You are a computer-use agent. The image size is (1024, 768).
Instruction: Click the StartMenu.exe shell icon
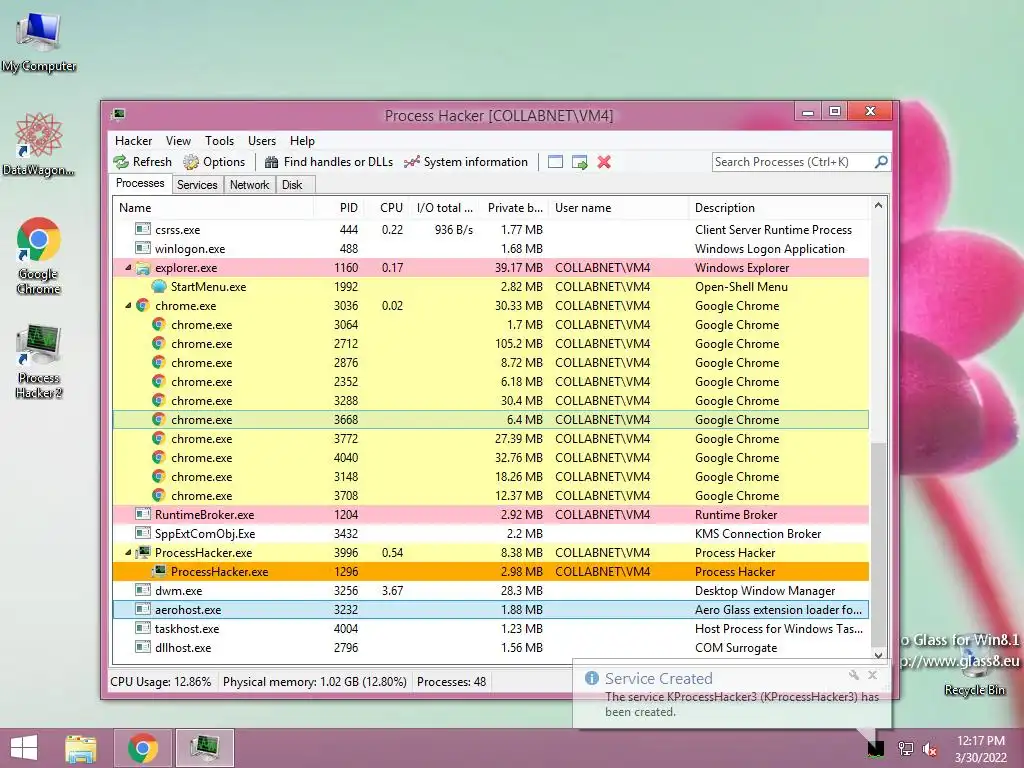(x=159, y=287)
